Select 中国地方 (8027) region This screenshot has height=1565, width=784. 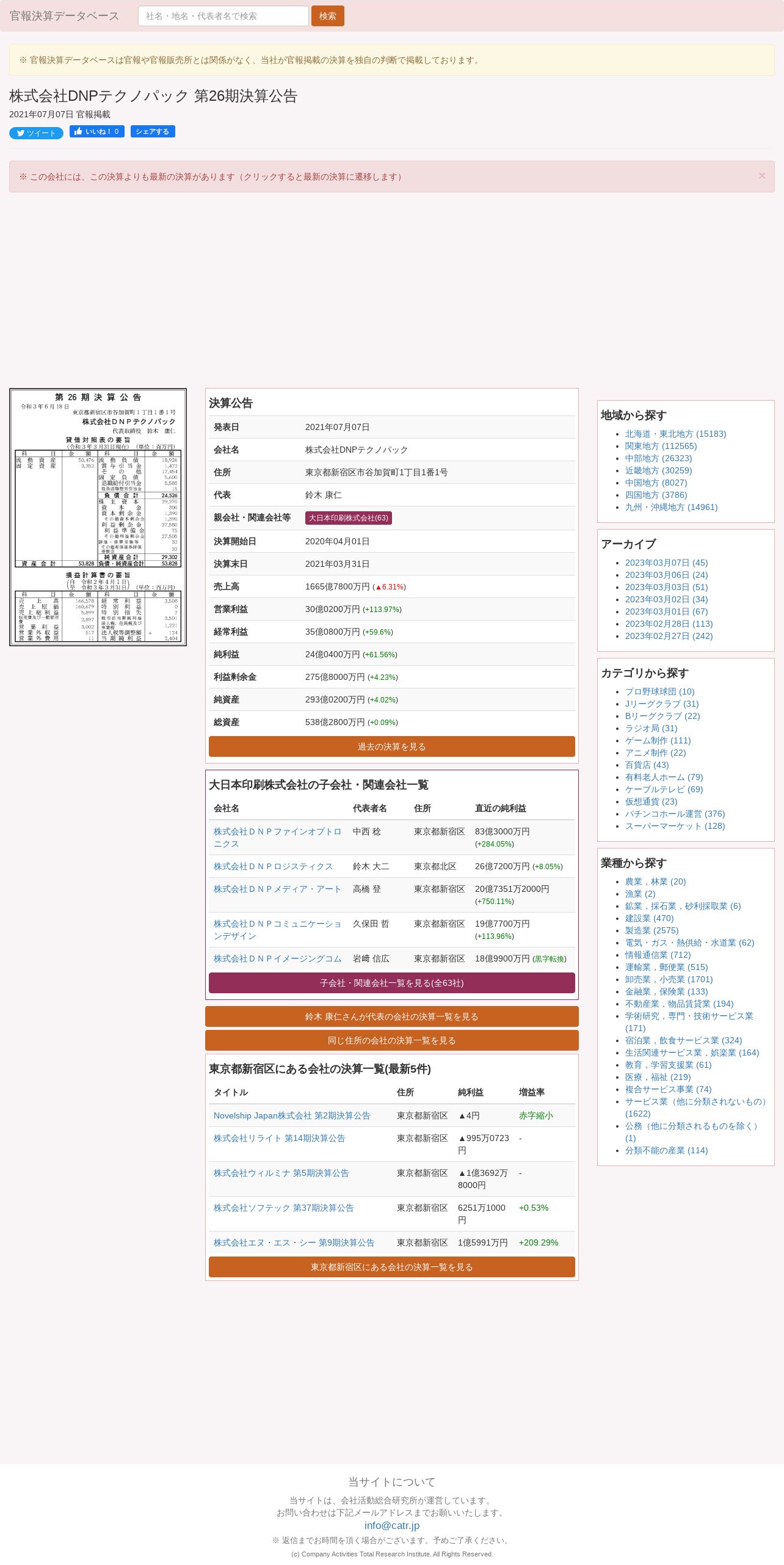tap(656, 483)
